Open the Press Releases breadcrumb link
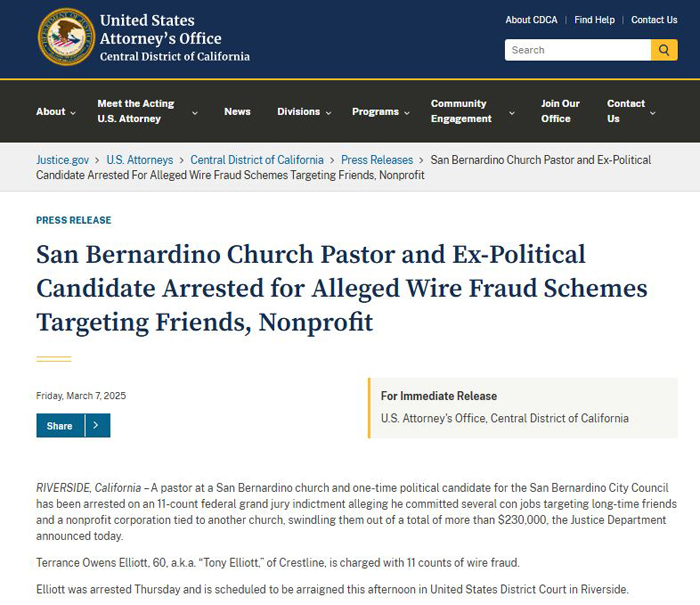The width and height of the screenshot is (700, 605). 377,160
